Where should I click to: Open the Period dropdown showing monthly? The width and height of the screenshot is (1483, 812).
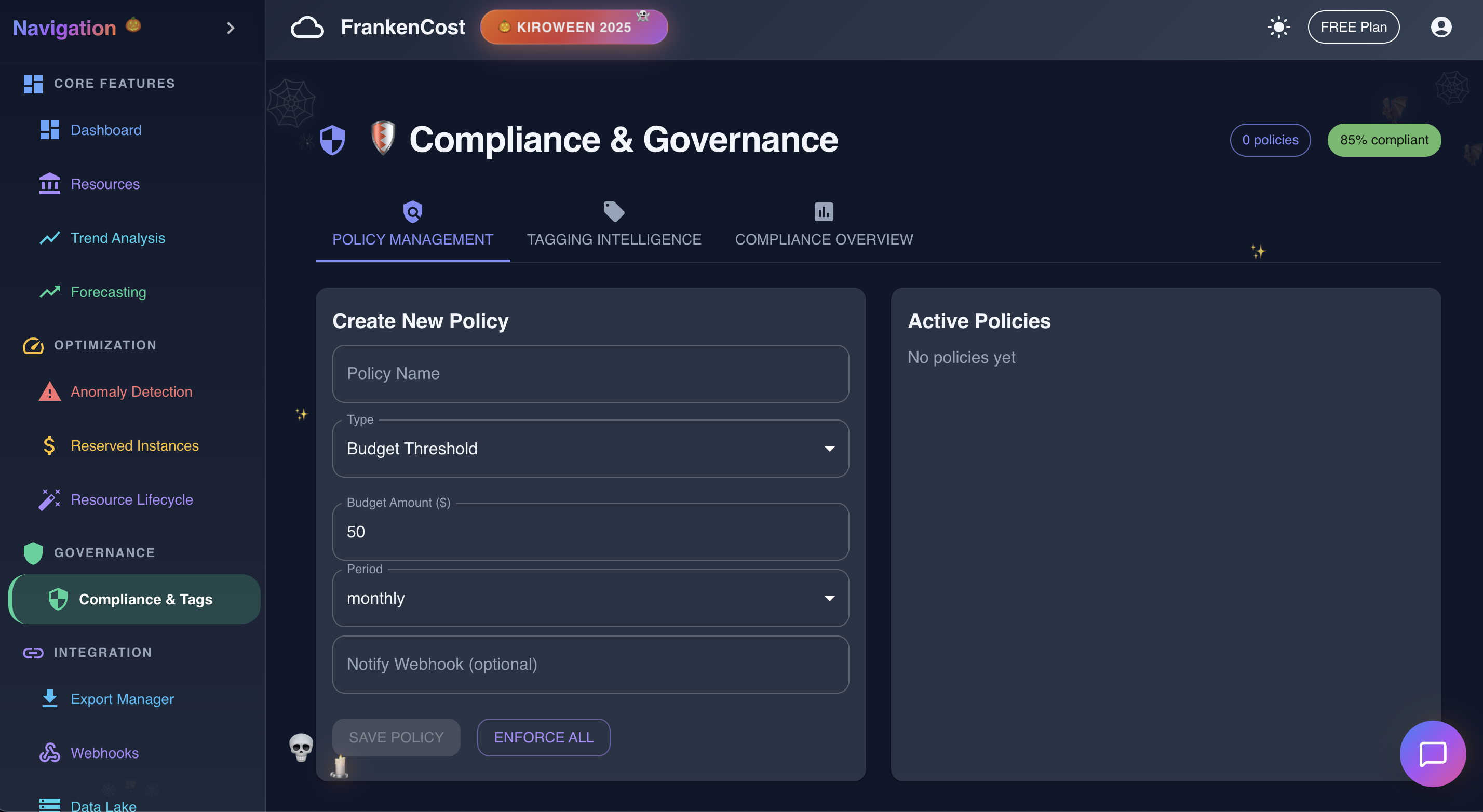[590, 598]
